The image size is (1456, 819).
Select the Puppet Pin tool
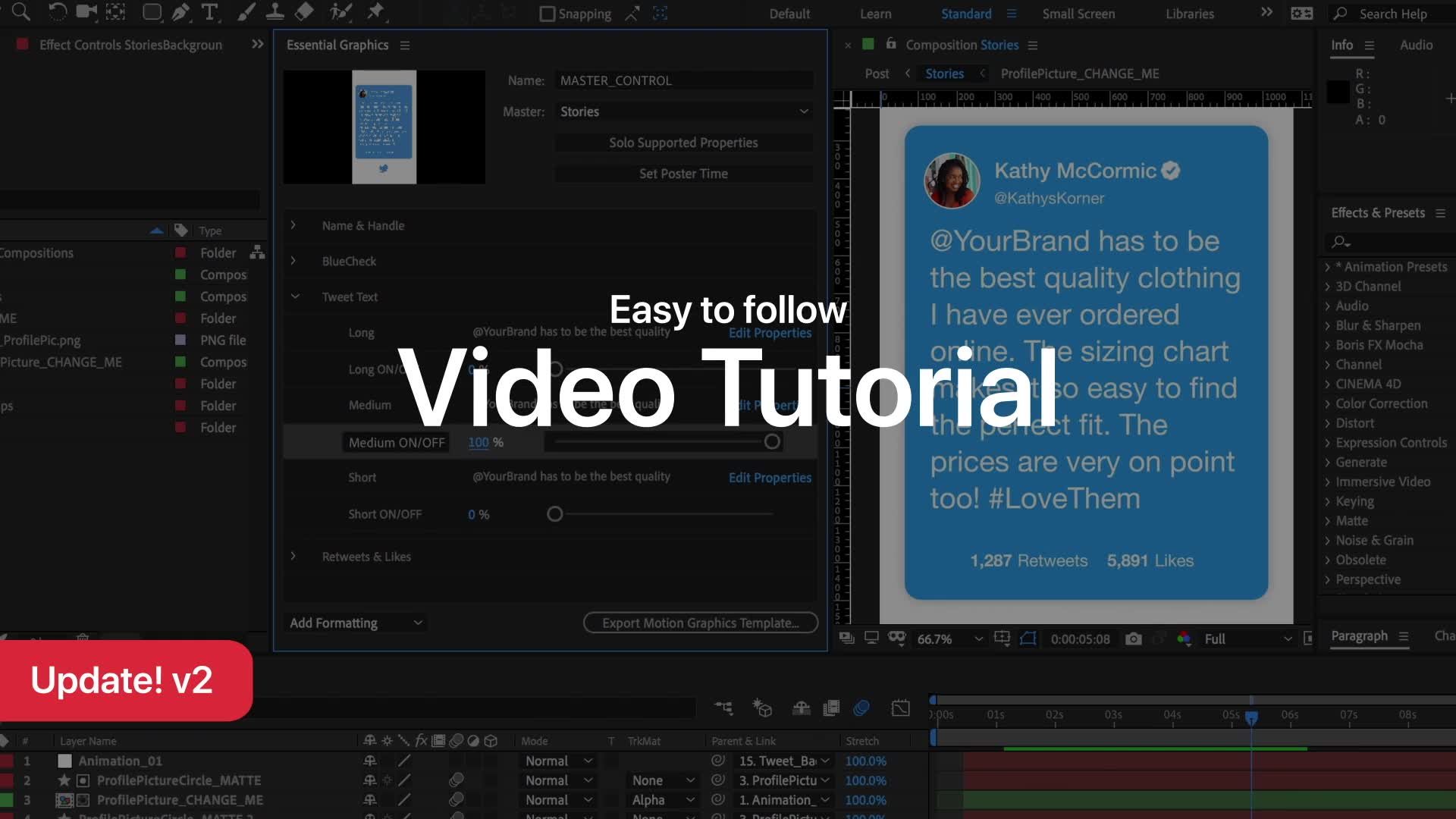pos(375,11)
